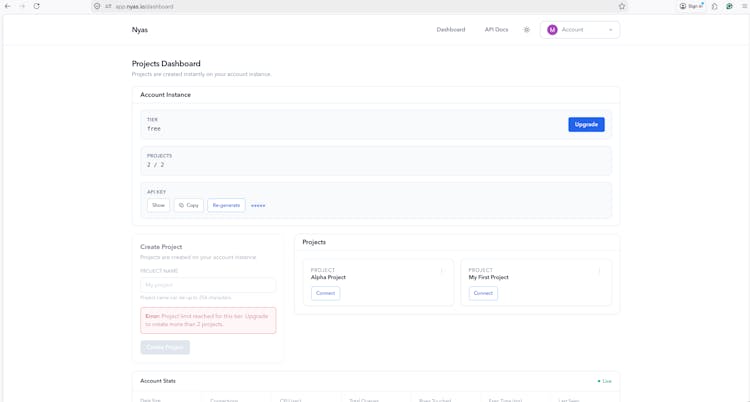This screenshot has width=750, height=402.
Task: Copy the API key to clipboard
Action: point(189,205)
